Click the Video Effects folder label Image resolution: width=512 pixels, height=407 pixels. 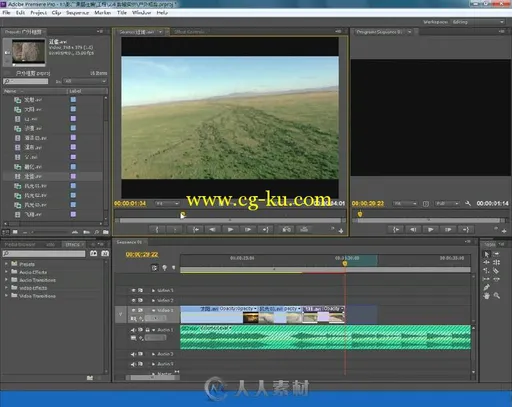33,288
